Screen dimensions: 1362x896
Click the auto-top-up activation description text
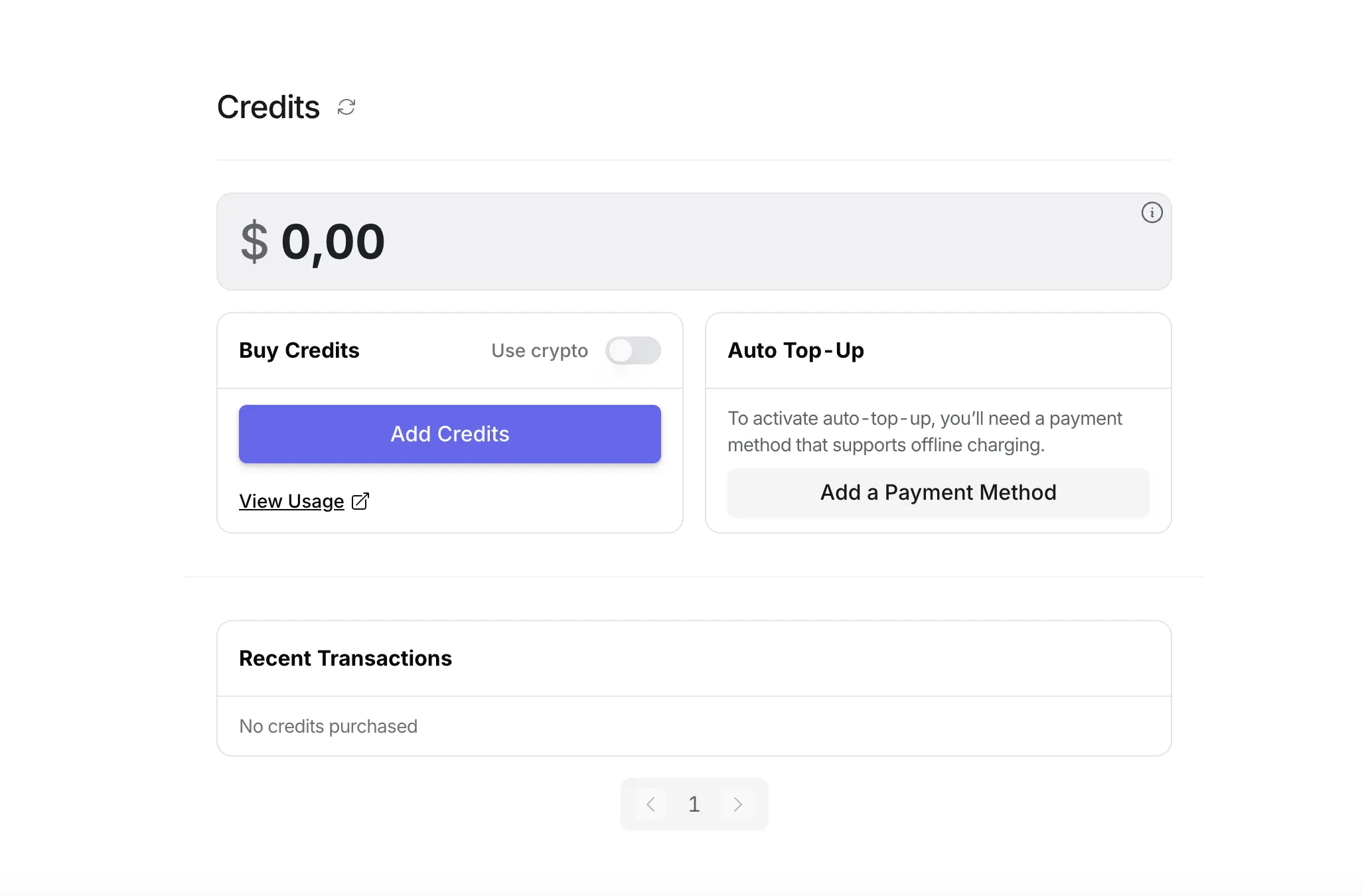pos(925,431)
